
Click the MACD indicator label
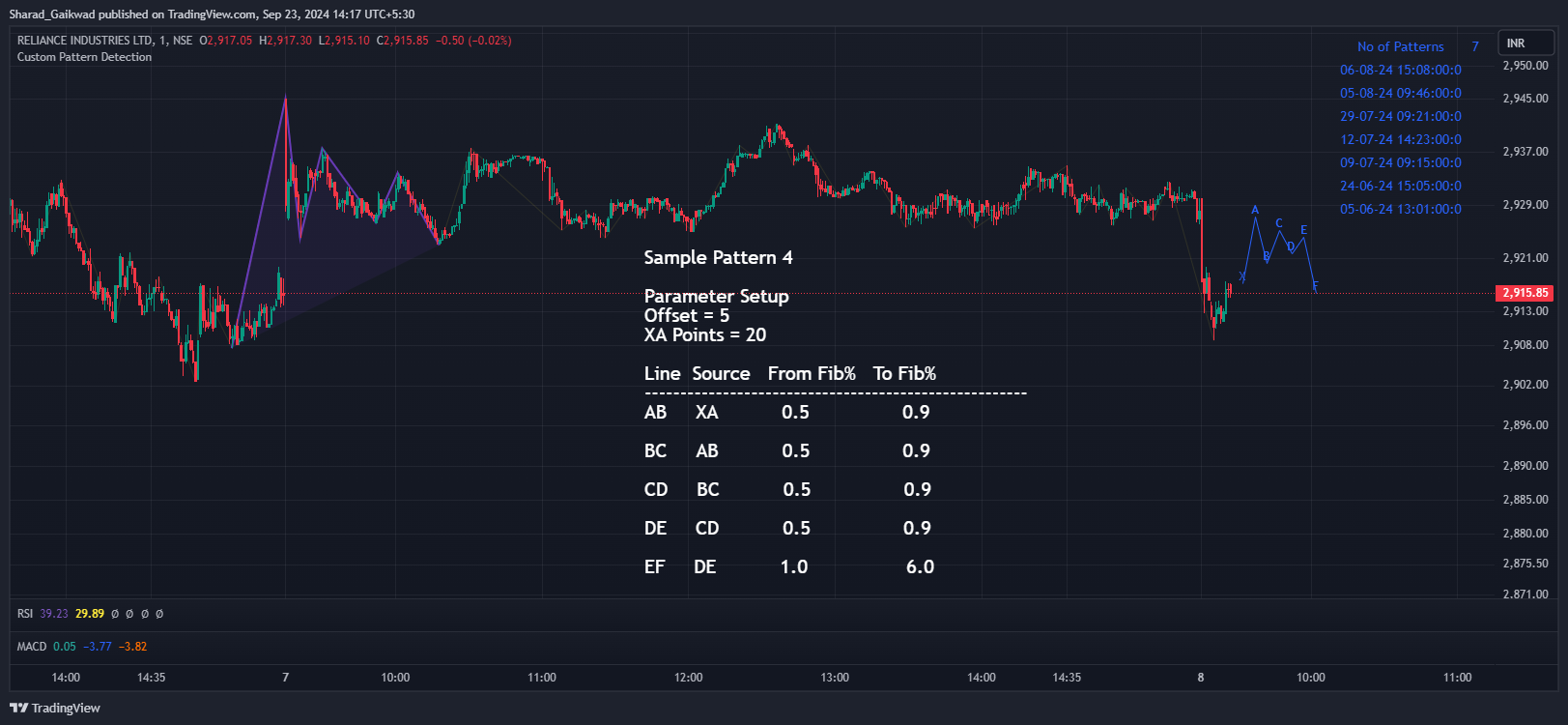click(32, 647)
